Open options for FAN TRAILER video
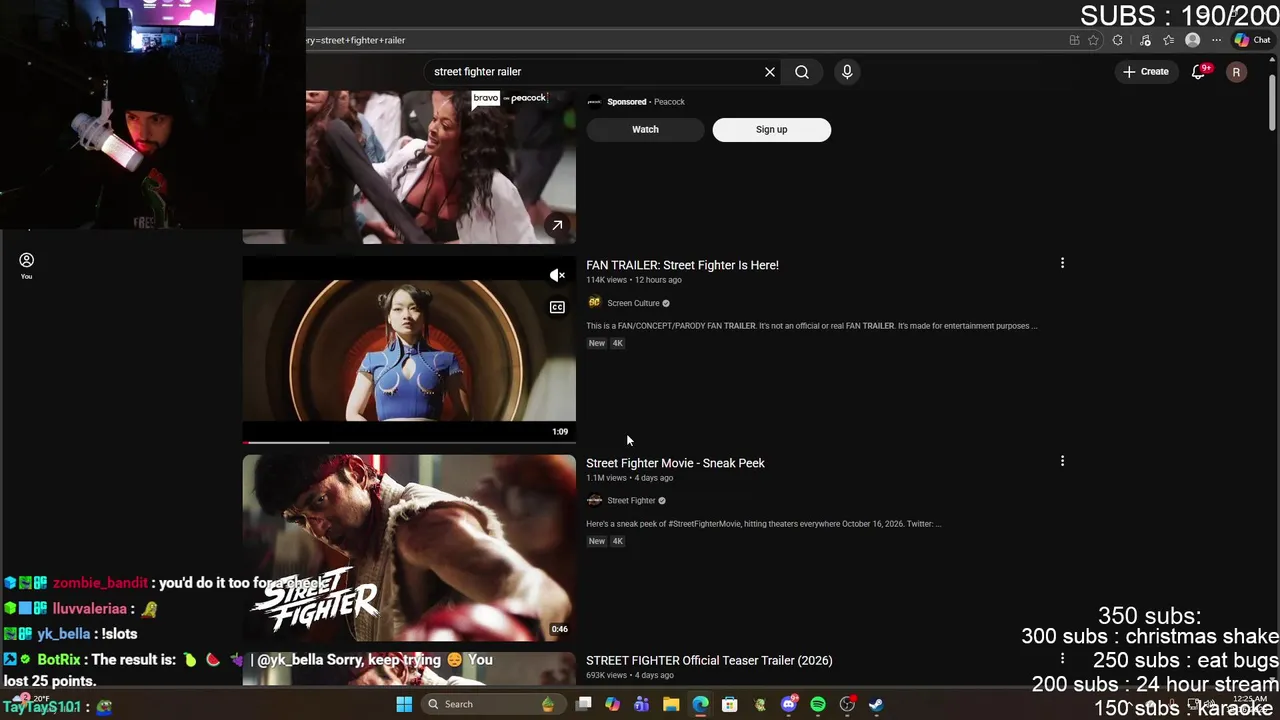 [1062, 263]
